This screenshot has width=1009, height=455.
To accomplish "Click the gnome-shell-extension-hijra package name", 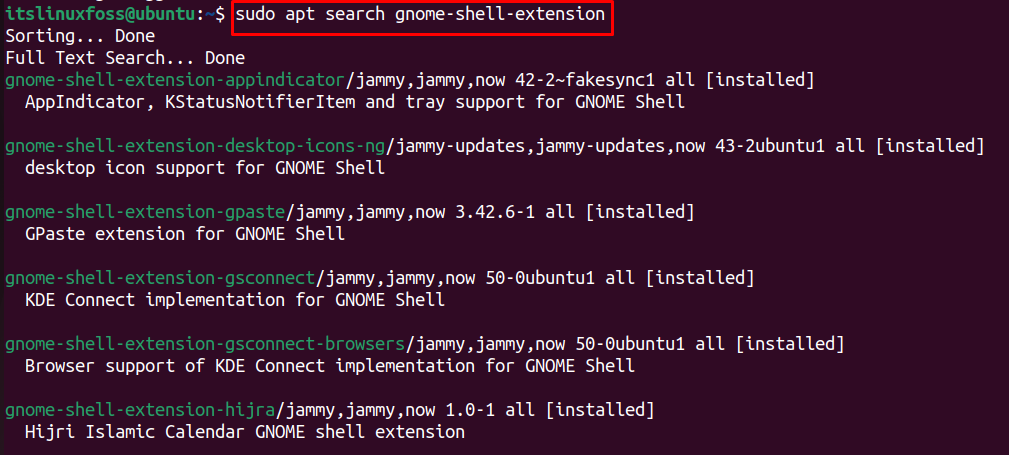I will pos(140,410).
